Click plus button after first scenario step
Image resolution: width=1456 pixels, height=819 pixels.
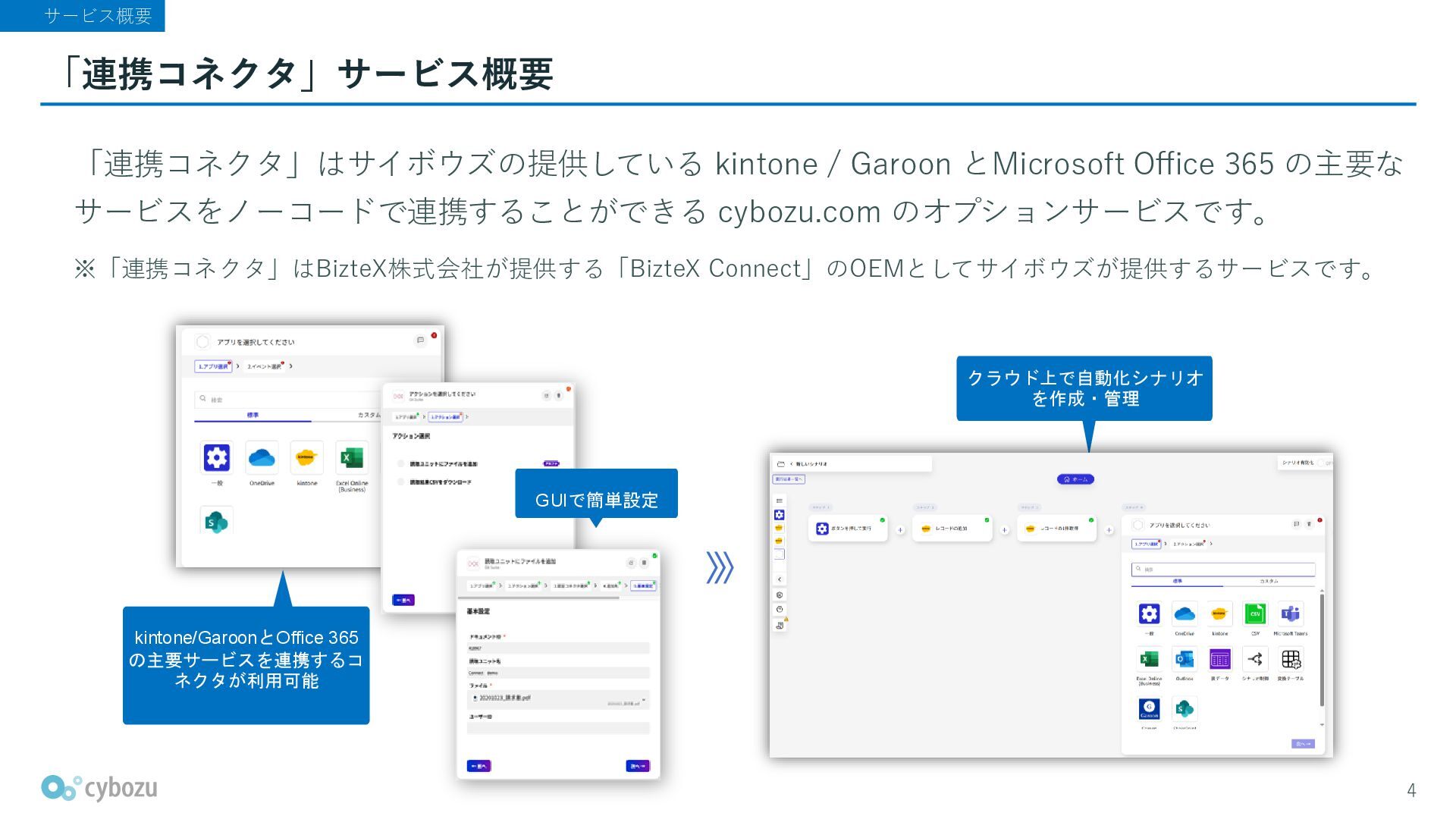click(900, 530)
